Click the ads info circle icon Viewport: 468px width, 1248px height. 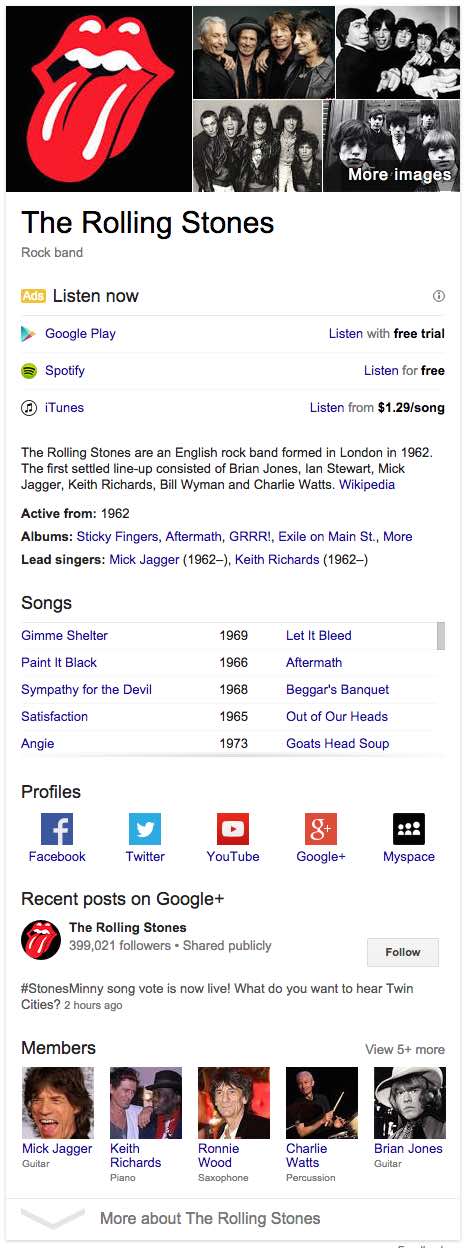coord(438,296)
